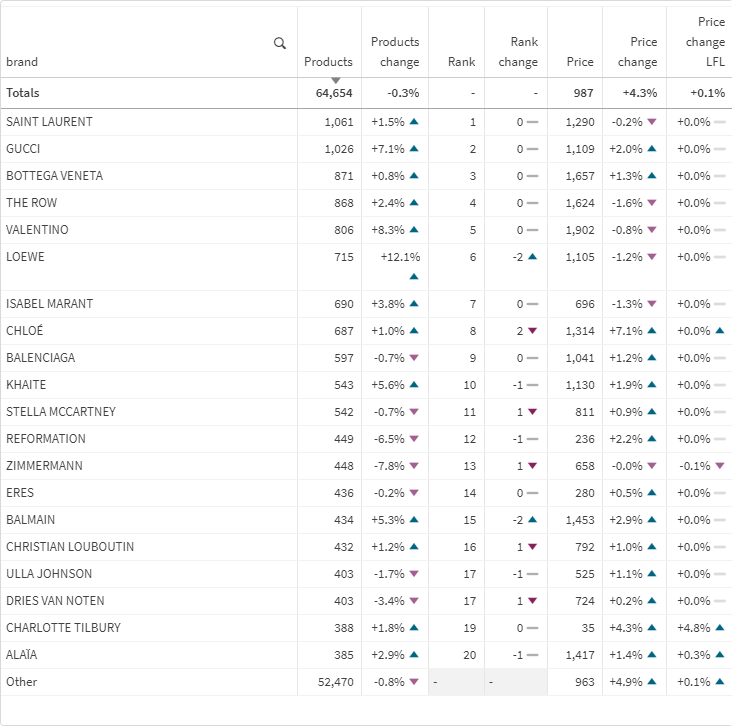This screenshot has height=726, width=732.
Task: Select the ERES brand cell
Action: click(149, 493)
